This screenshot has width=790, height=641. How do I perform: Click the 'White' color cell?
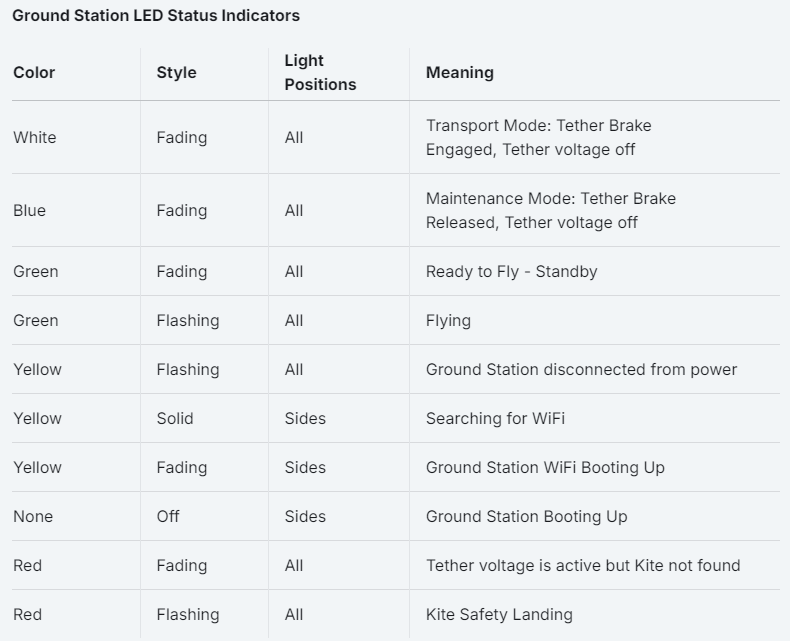coord(35,137)
